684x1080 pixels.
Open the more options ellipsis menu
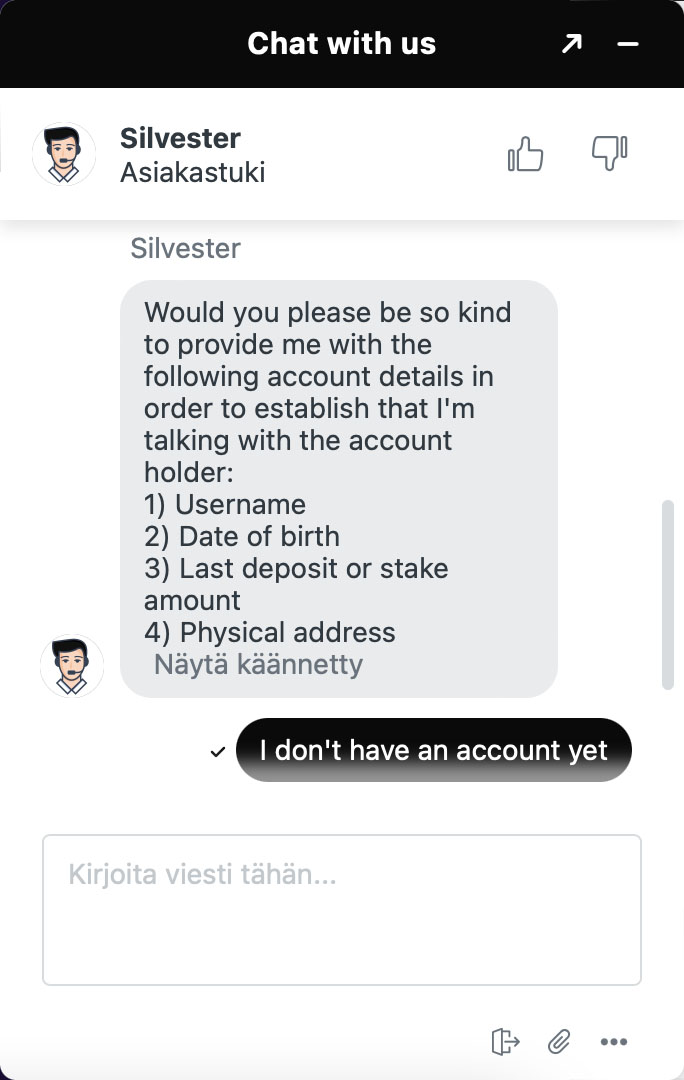(x=613, y=1041)
